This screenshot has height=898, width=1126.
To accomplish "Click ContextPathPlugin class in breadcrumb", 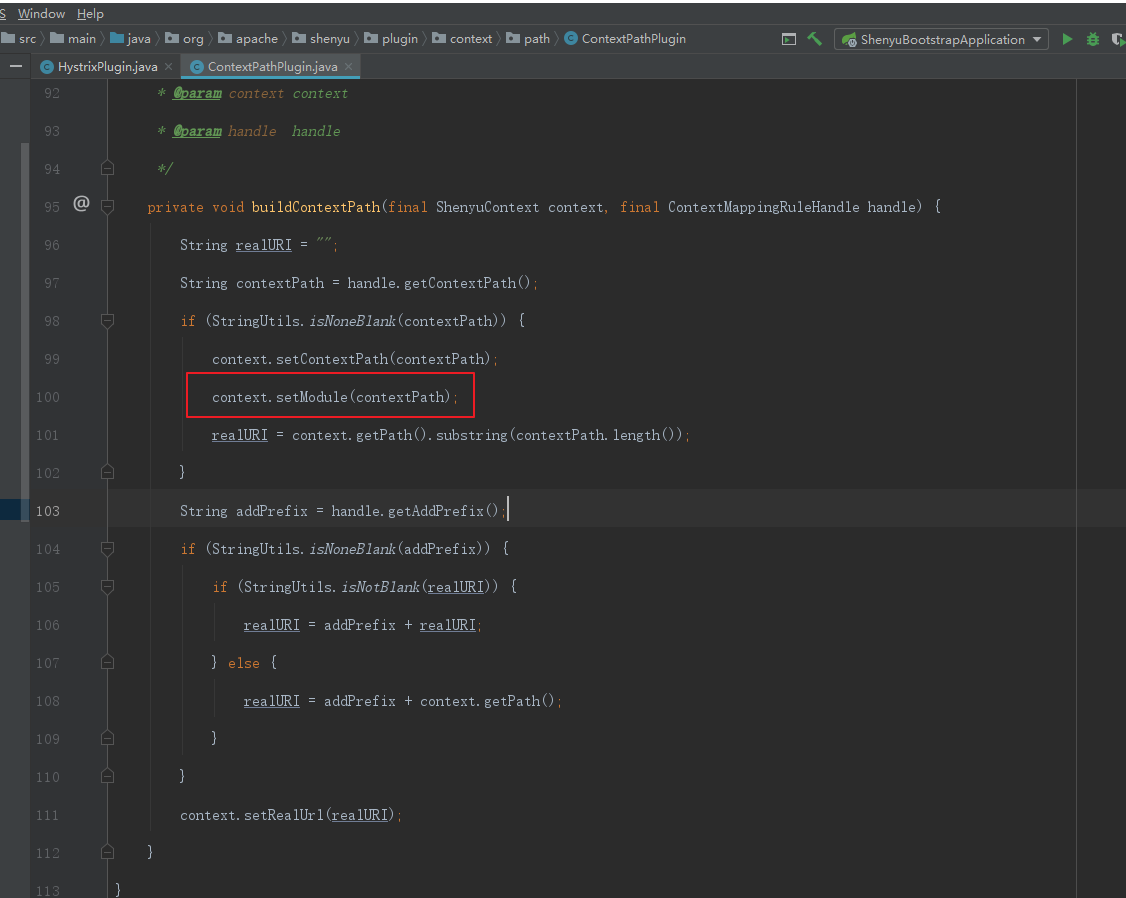I will tap(625, 39).
